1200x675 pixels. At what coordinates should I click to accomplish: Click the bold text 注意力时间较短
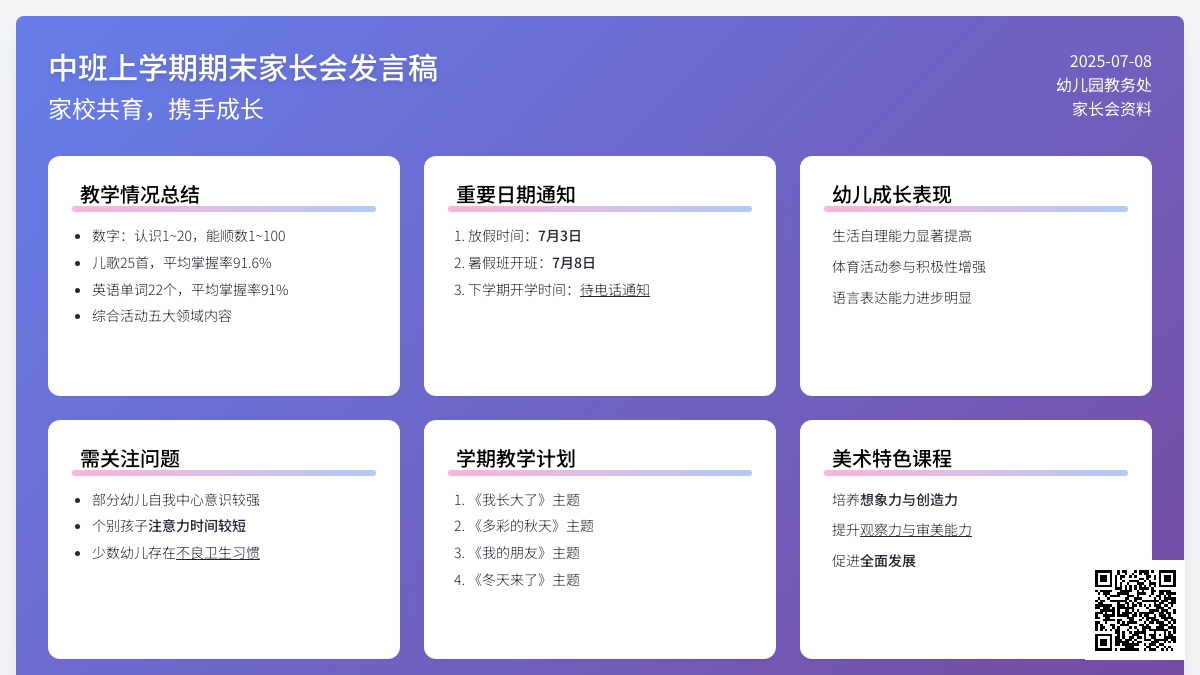pyautogui.click(x=197, y=526)
